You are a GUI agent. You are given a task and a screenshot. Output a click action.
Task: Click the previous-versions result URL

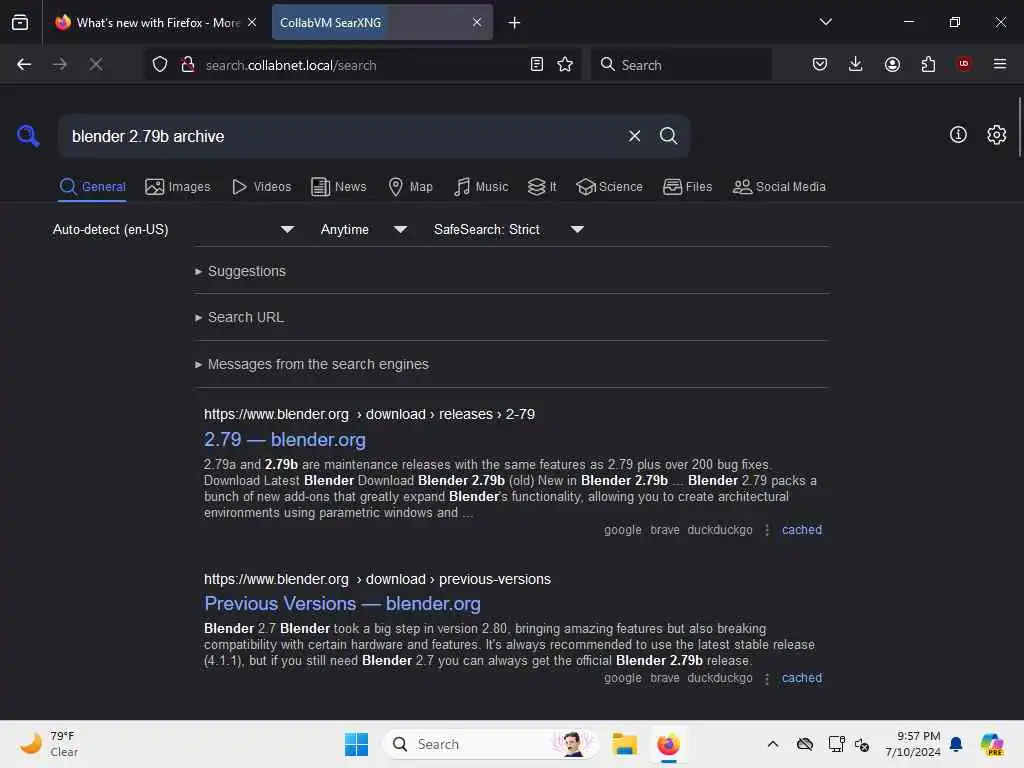point(377,579)
